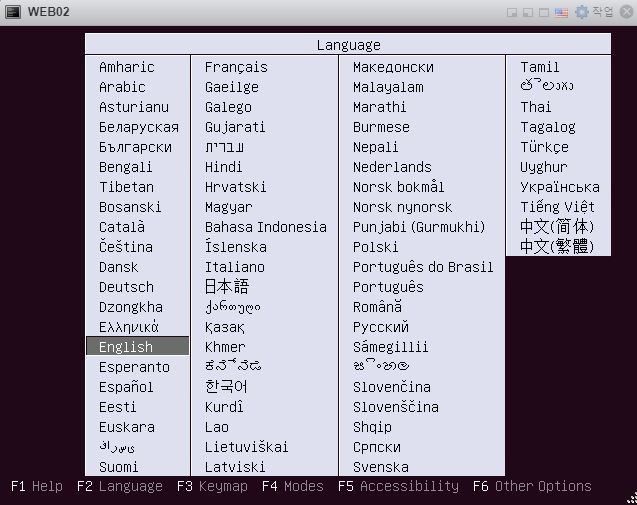Choose Gaeilge language
The width and height of the screenshot is (637, 505).
tap(232, 87)
